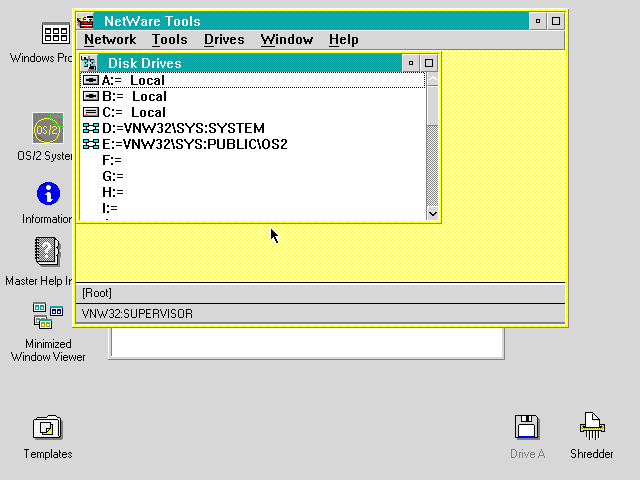Open the Network menu

pyautogui.click(x=110, y=40)
